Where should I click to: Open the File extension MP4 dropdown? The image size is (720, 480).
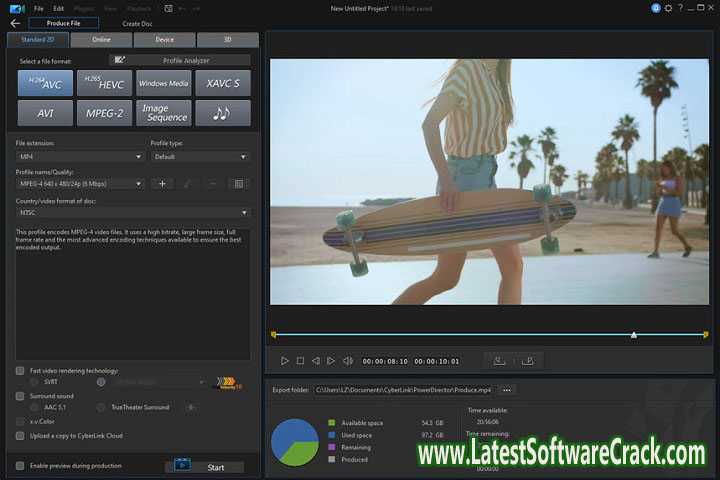(79, 157)
